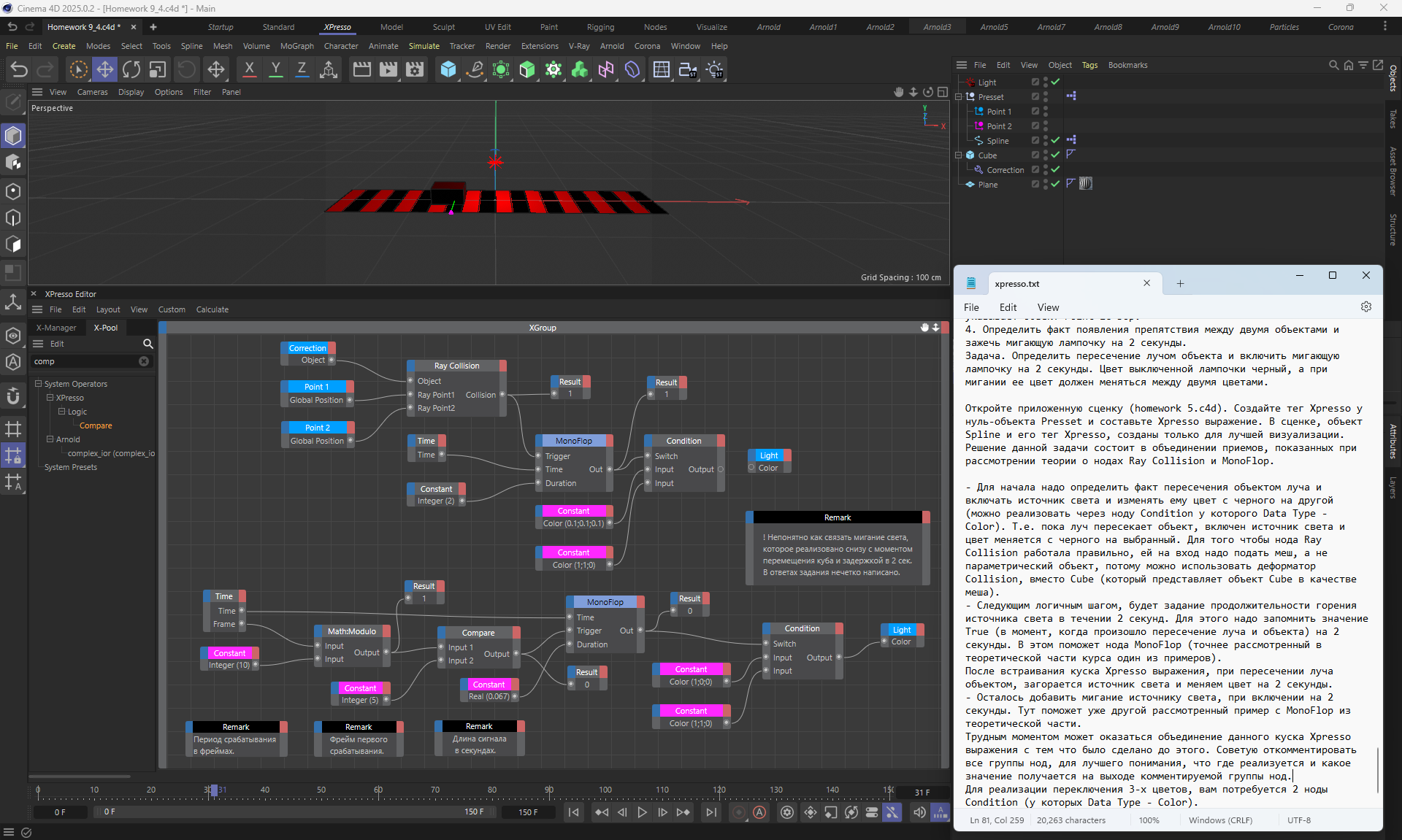Collapse the Cube object tree

(x=959, y=155)
